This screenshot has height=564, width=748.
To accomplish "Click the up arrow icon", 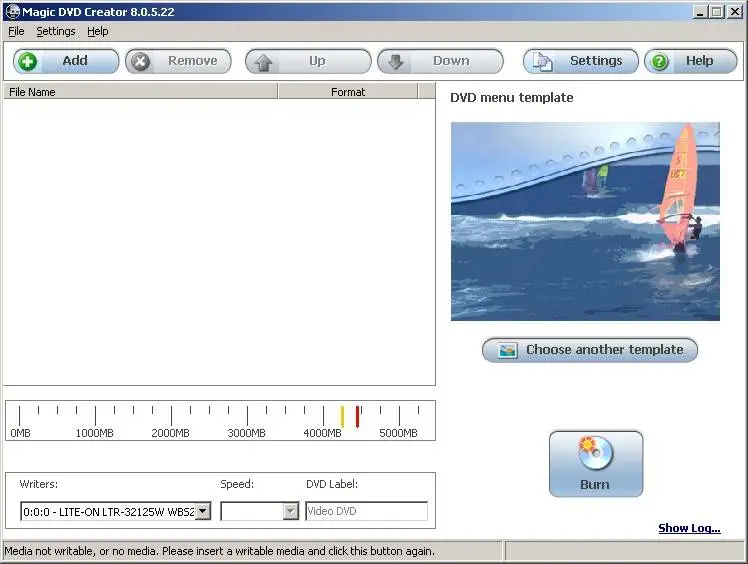I will [x=263, y=62].
